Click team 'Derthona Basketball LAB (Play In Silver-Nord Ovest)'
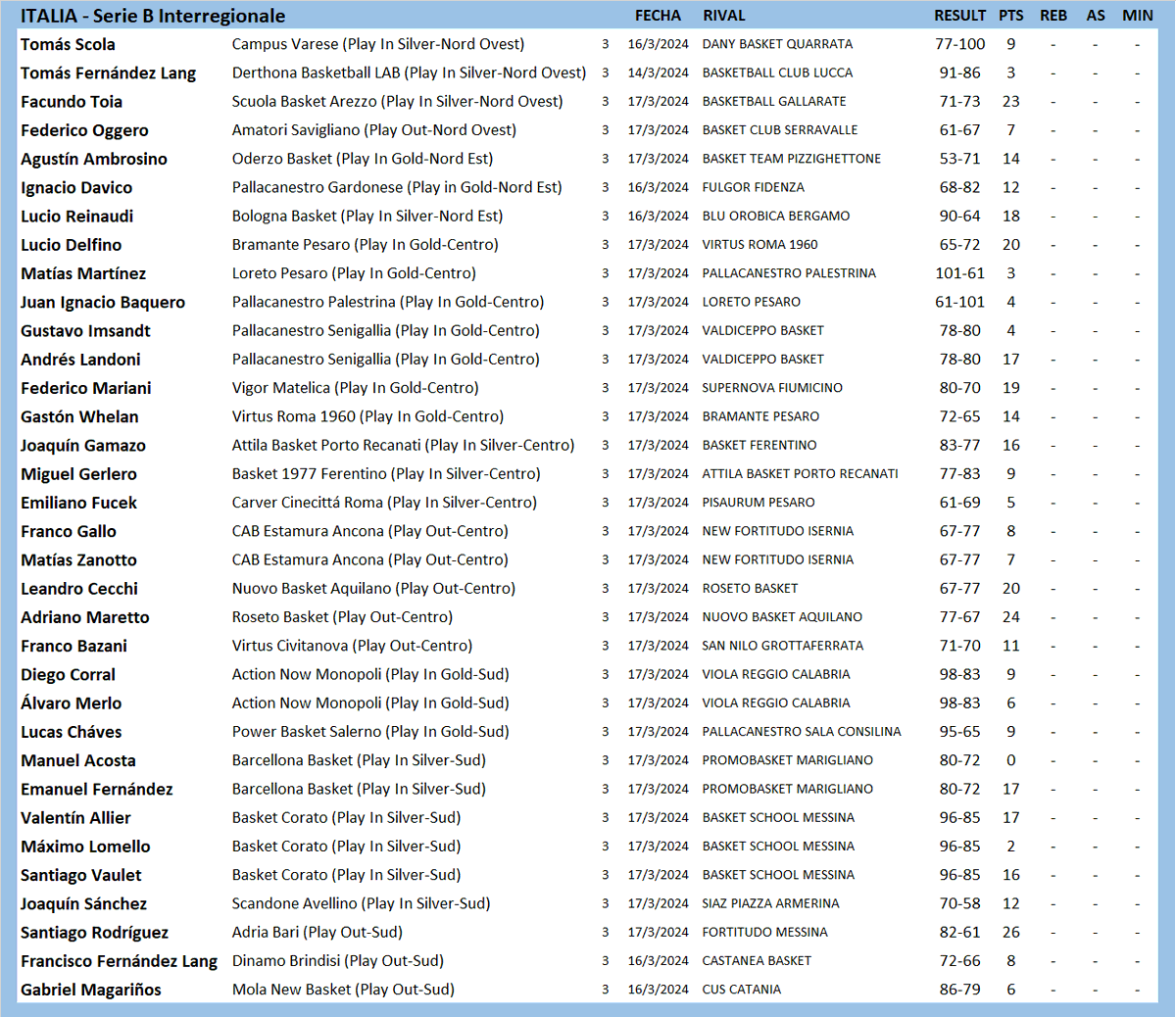Screen dimensions: 1176x1017 pos(409,73)
